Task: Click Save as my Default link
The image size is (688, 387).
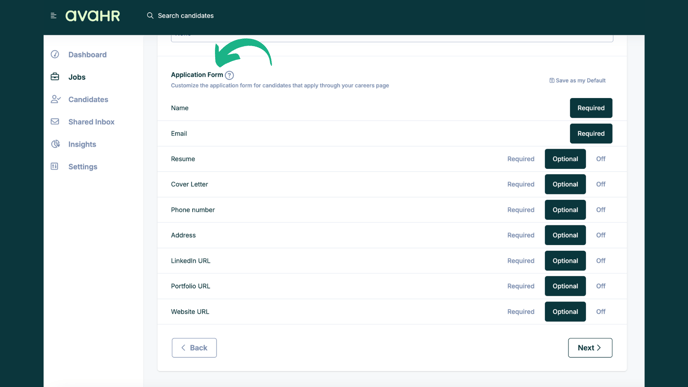Action: pos(577,80)
